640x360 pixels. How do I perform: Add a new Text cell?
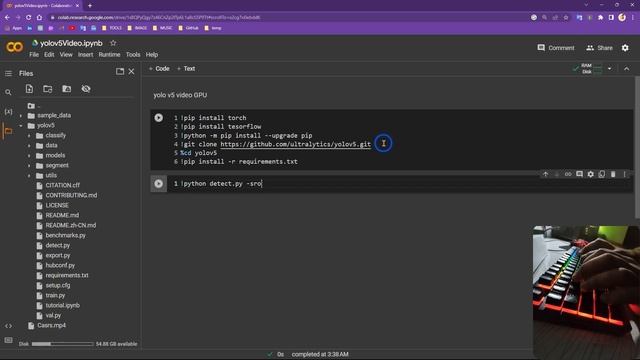click(x=186, y=69)
